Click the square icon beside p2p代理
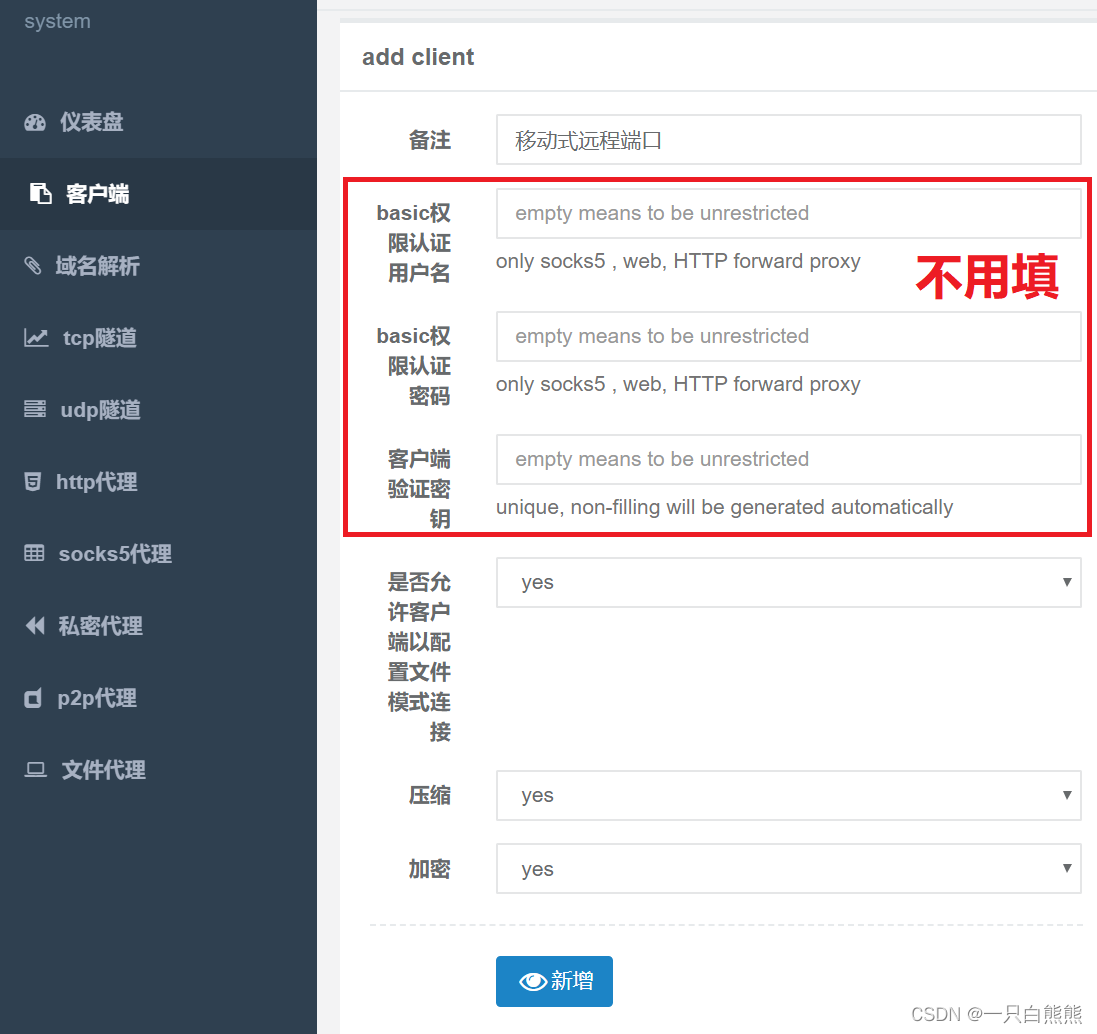The width and height of the screenshot is (1097, 1034). click(x=33, y=697)
